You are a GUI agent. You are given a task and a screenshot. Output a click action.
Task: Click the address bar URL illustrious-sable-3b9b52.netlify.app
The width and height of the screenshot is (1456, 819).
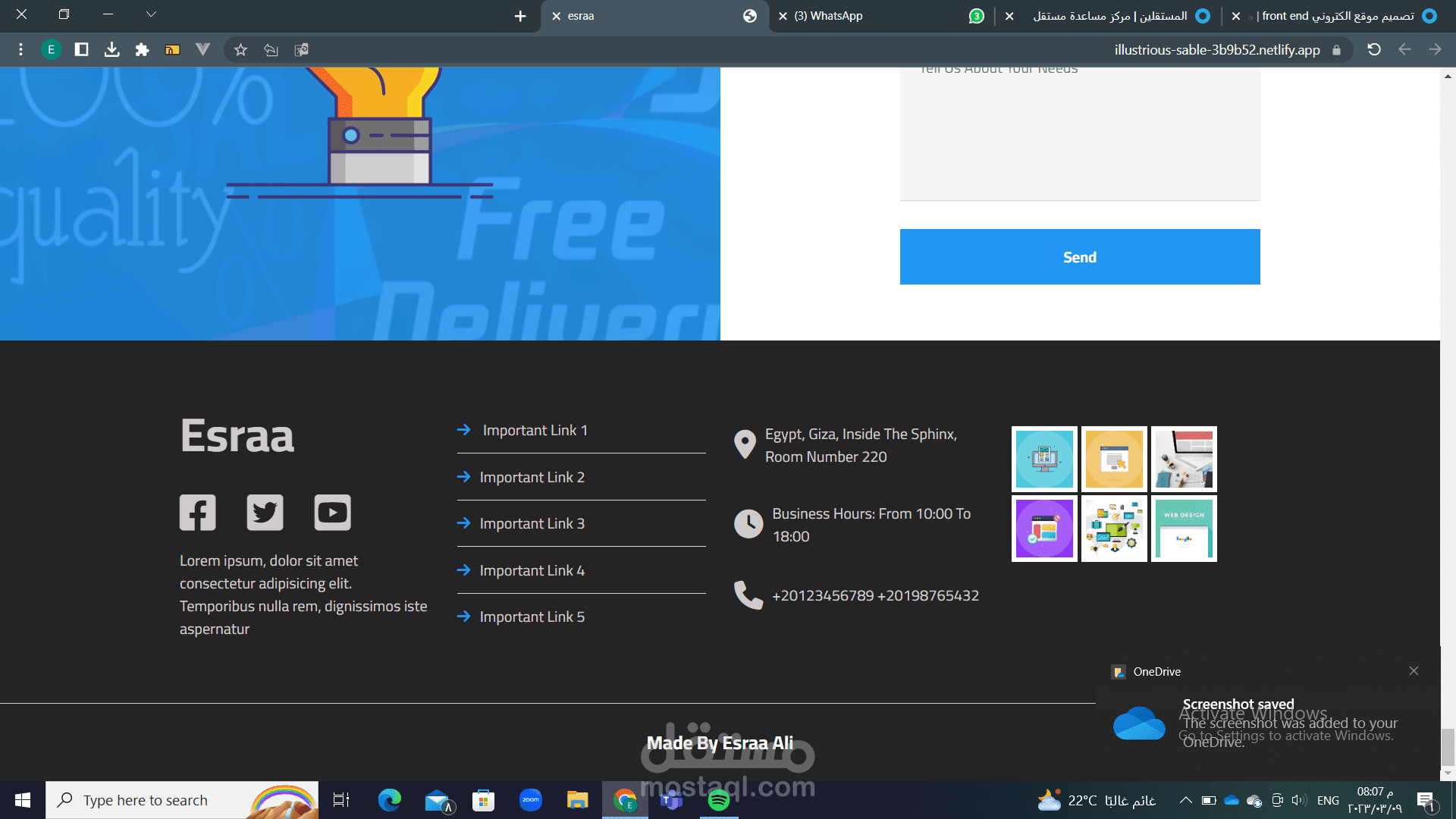pyautogui.click(x=1217, y=50)
